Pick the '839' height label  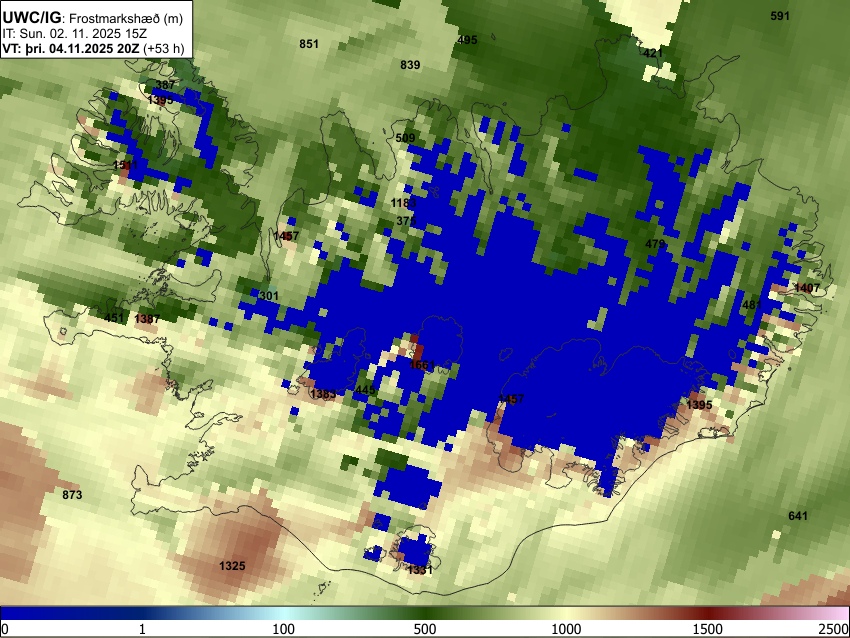[410, 65]
